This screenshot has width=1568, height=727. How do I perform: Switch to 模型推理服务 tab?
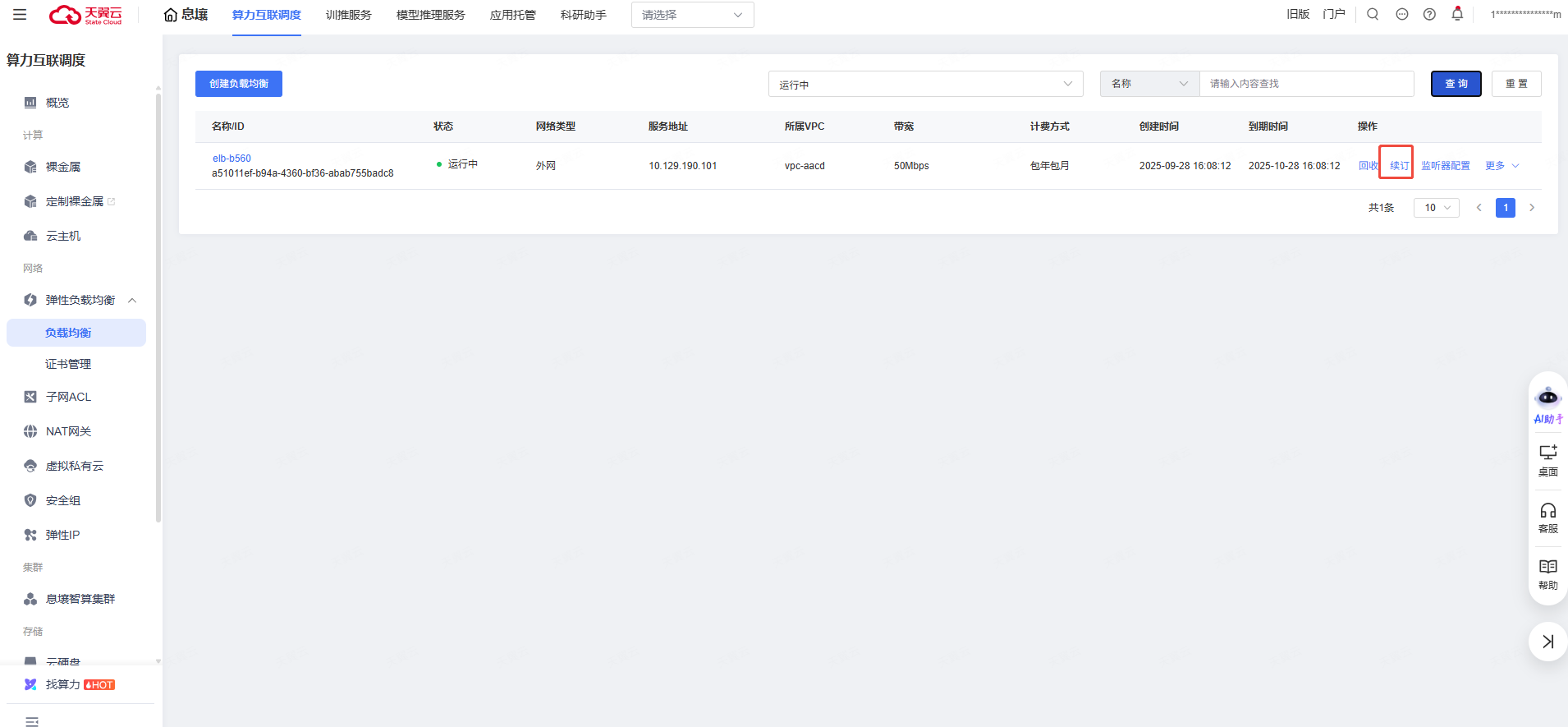pyautogui.click(x=431, y=15)
